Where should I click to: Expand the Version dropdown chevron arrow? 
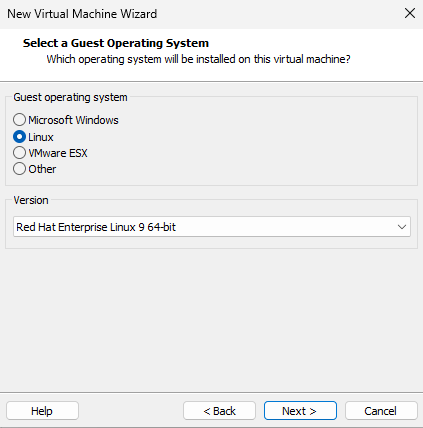click(402, 227)
